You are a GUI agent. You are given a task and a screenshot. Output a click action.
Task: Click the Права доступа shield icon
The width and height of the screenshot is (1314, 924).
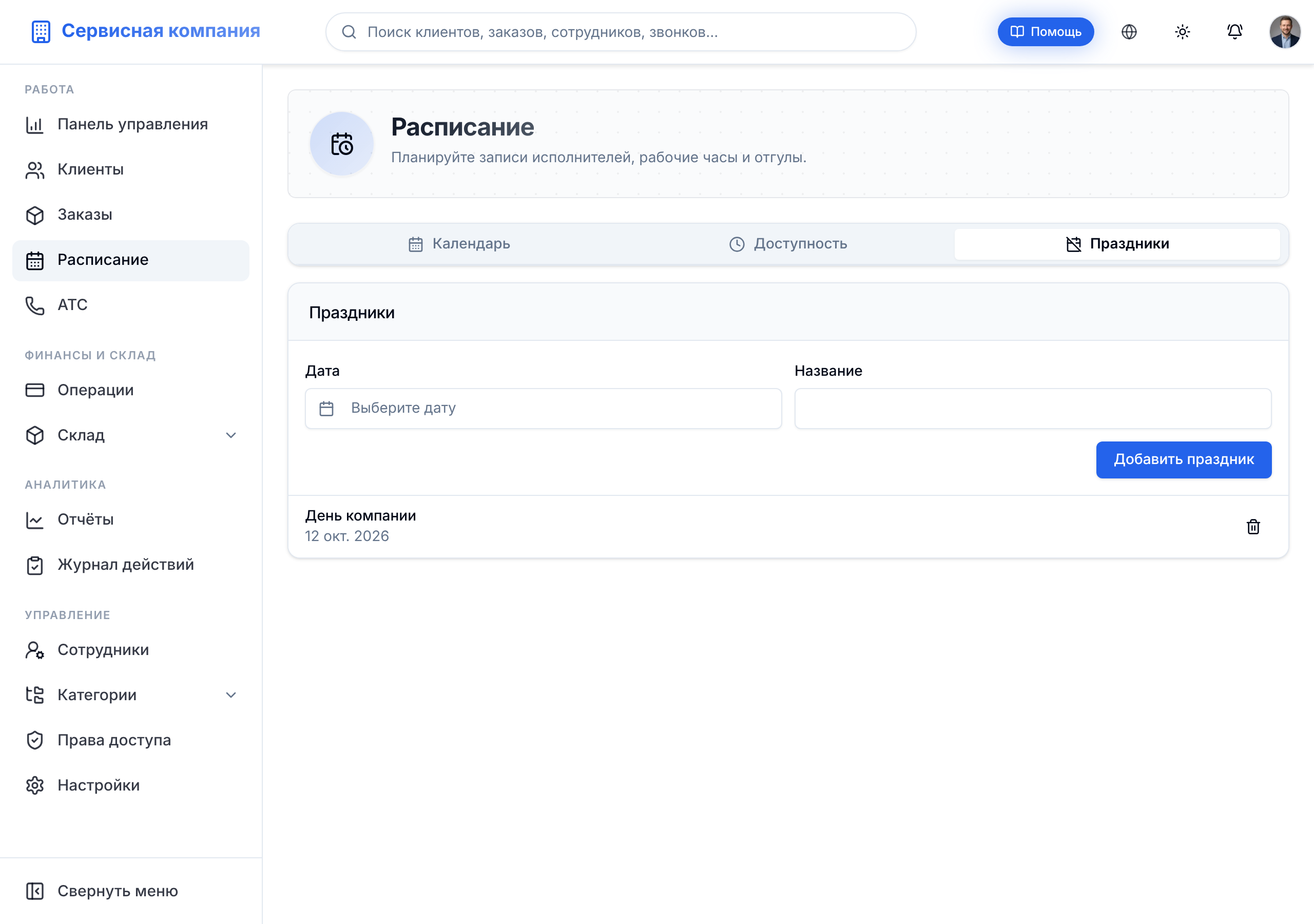point(34,740)
